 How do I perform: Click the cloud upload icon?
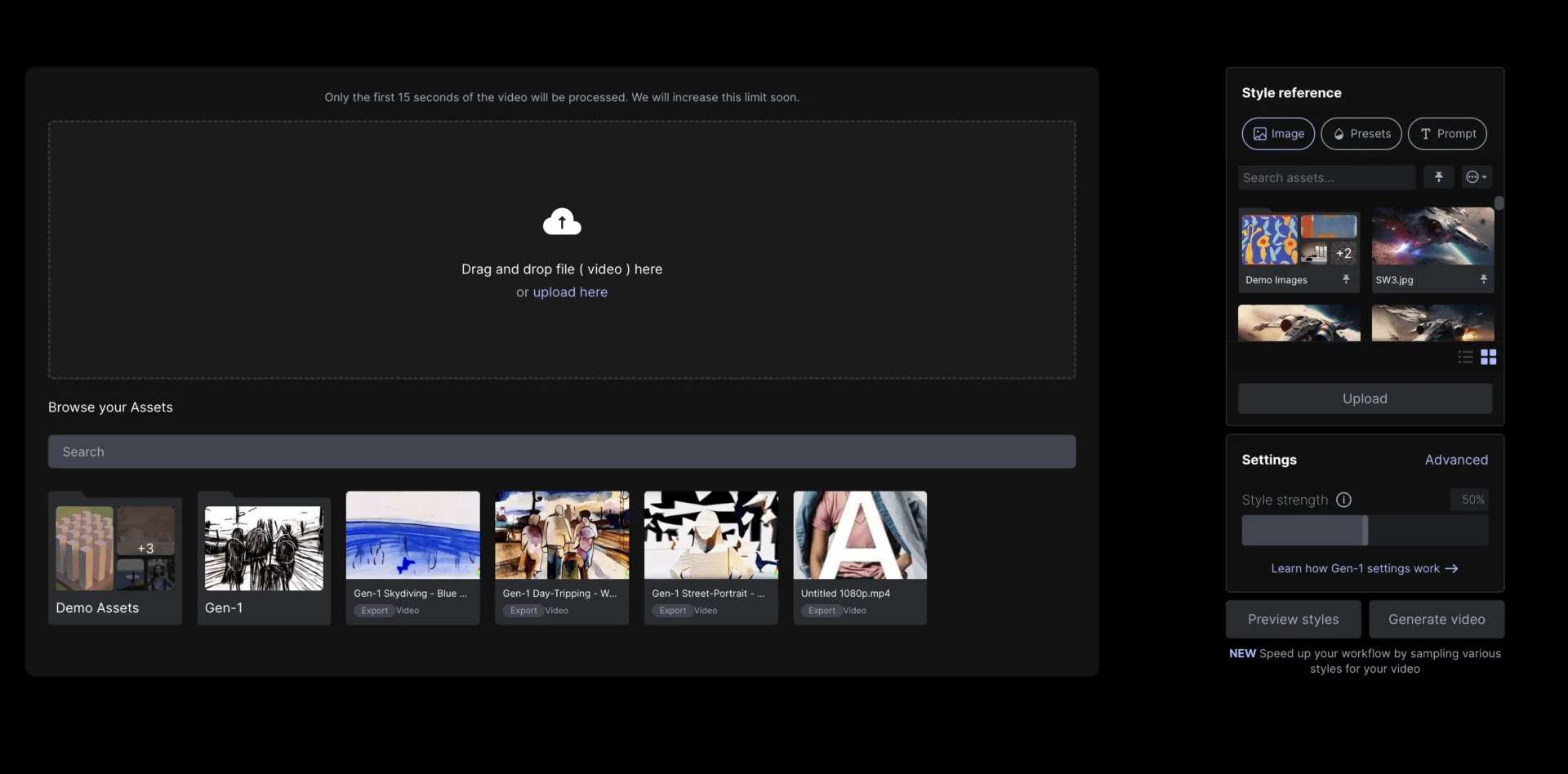pyautogui.click(x=562, y=221)
